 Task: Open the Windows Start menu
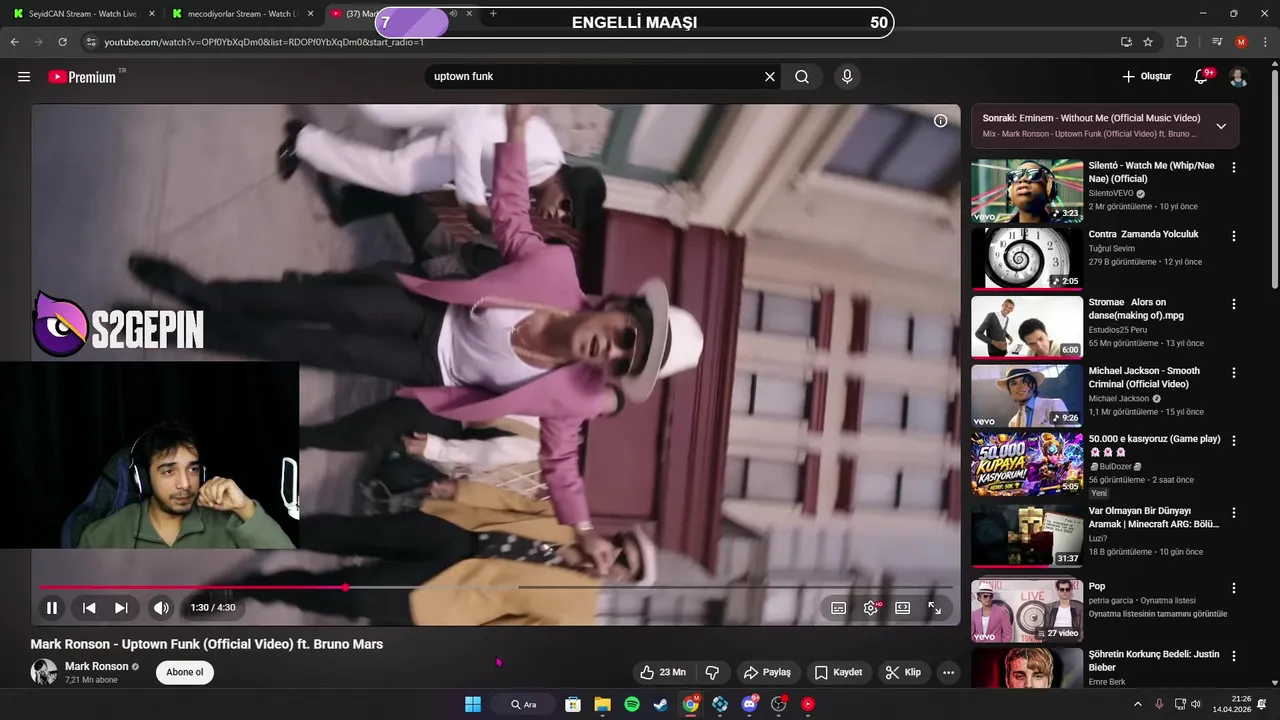point(472,704)
